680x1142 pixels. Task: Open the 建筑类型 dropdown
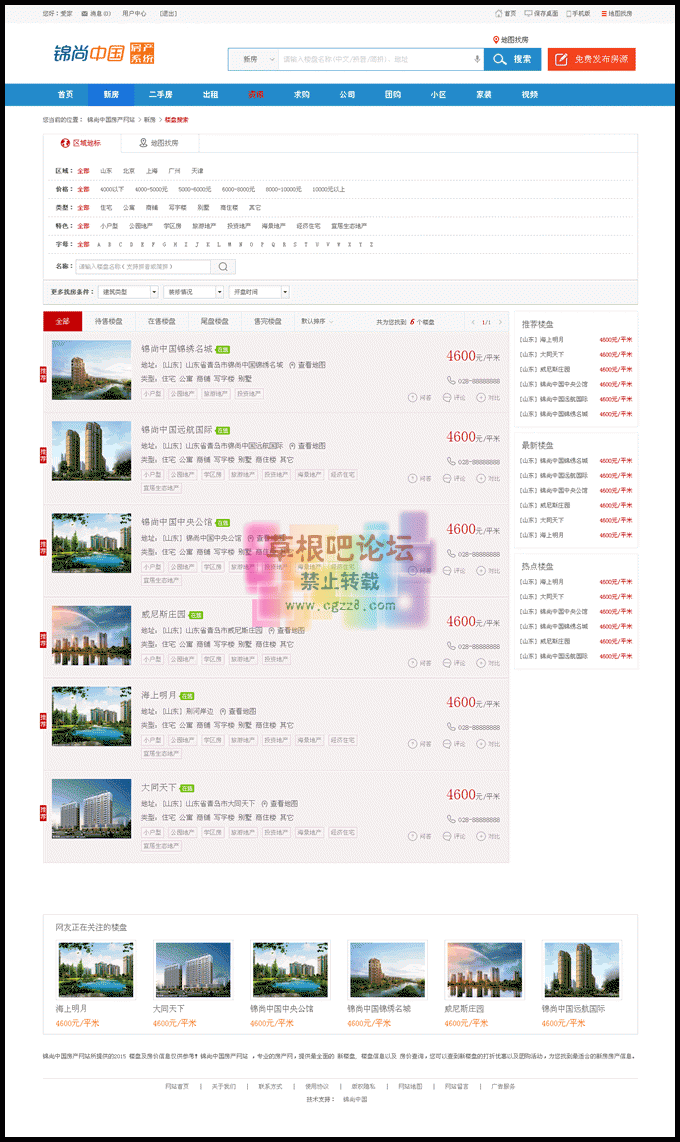coord(128,292)
